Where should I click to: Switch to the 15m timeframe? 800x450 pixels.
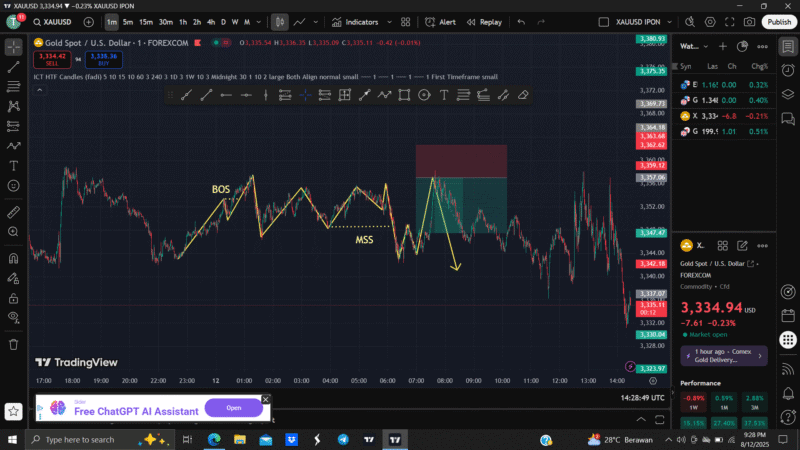click(146, 22)
